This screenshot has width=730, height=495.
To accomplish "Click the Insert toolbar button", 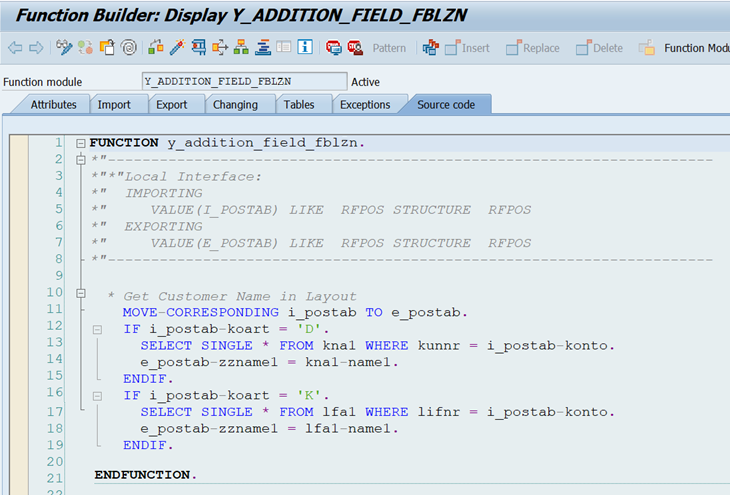I will click(467, 48).
